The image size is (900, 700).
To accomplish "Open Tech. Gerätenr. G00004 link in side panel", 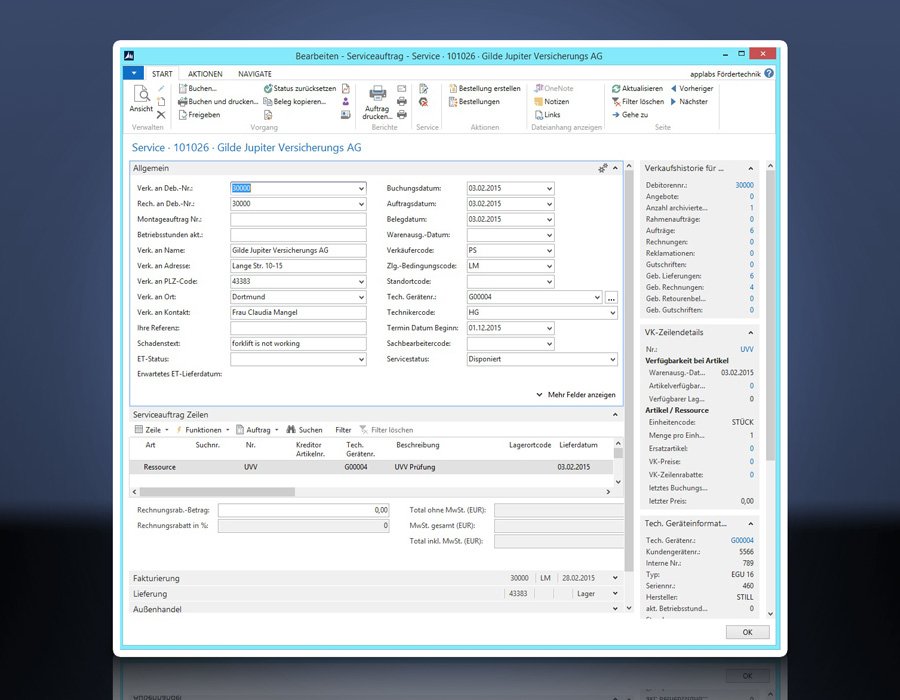I will coord(742,540).
